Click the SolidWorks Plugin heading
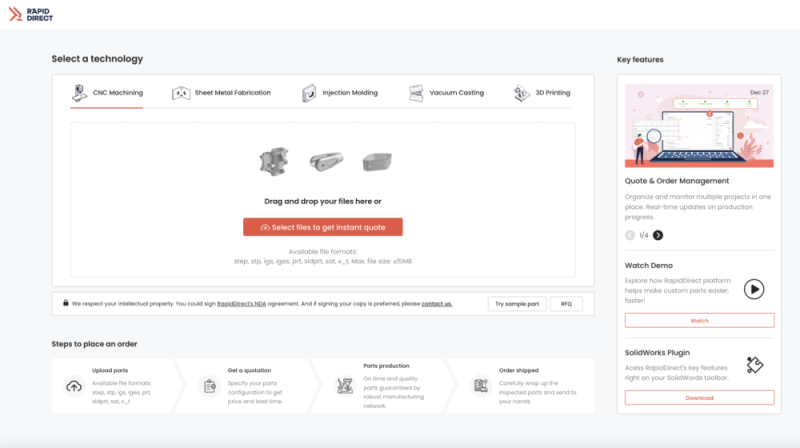The width and height of the screenshot is (800, 448). click(657, 353)
